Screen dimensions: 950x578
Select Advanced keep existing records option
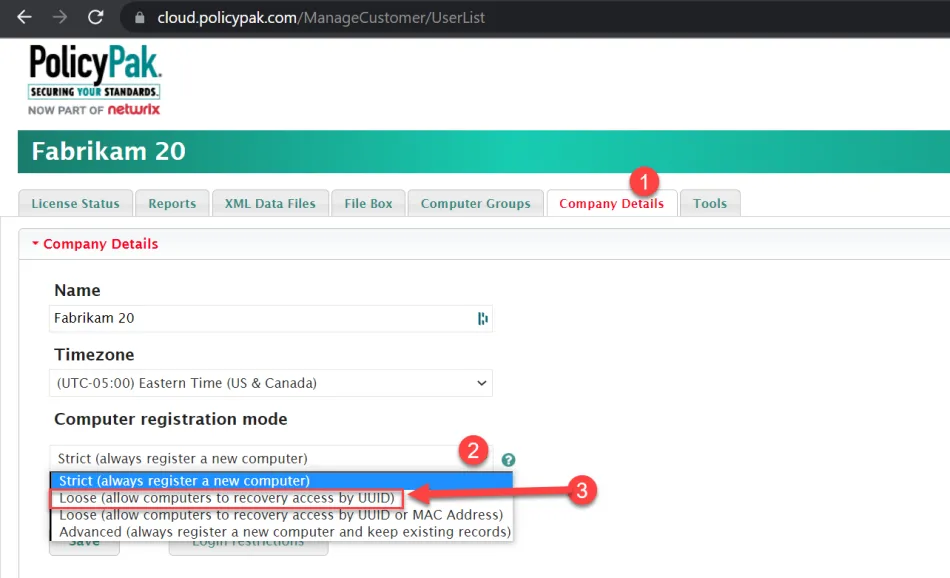click(x=284, y=532)
